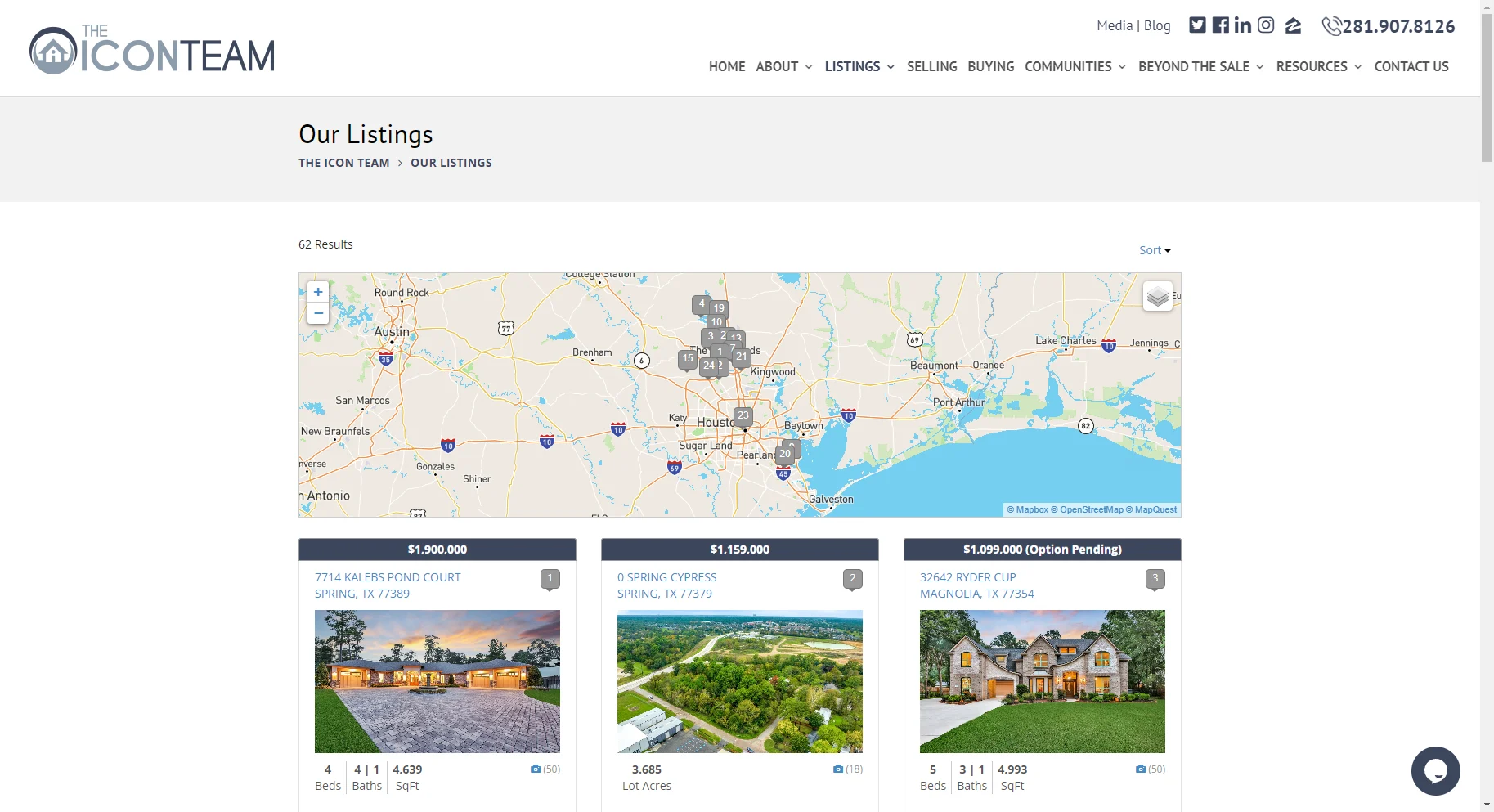The width and height of the screenshot is (1494, 812).
Task: Open the Selling page
Action: click(931, 66)
